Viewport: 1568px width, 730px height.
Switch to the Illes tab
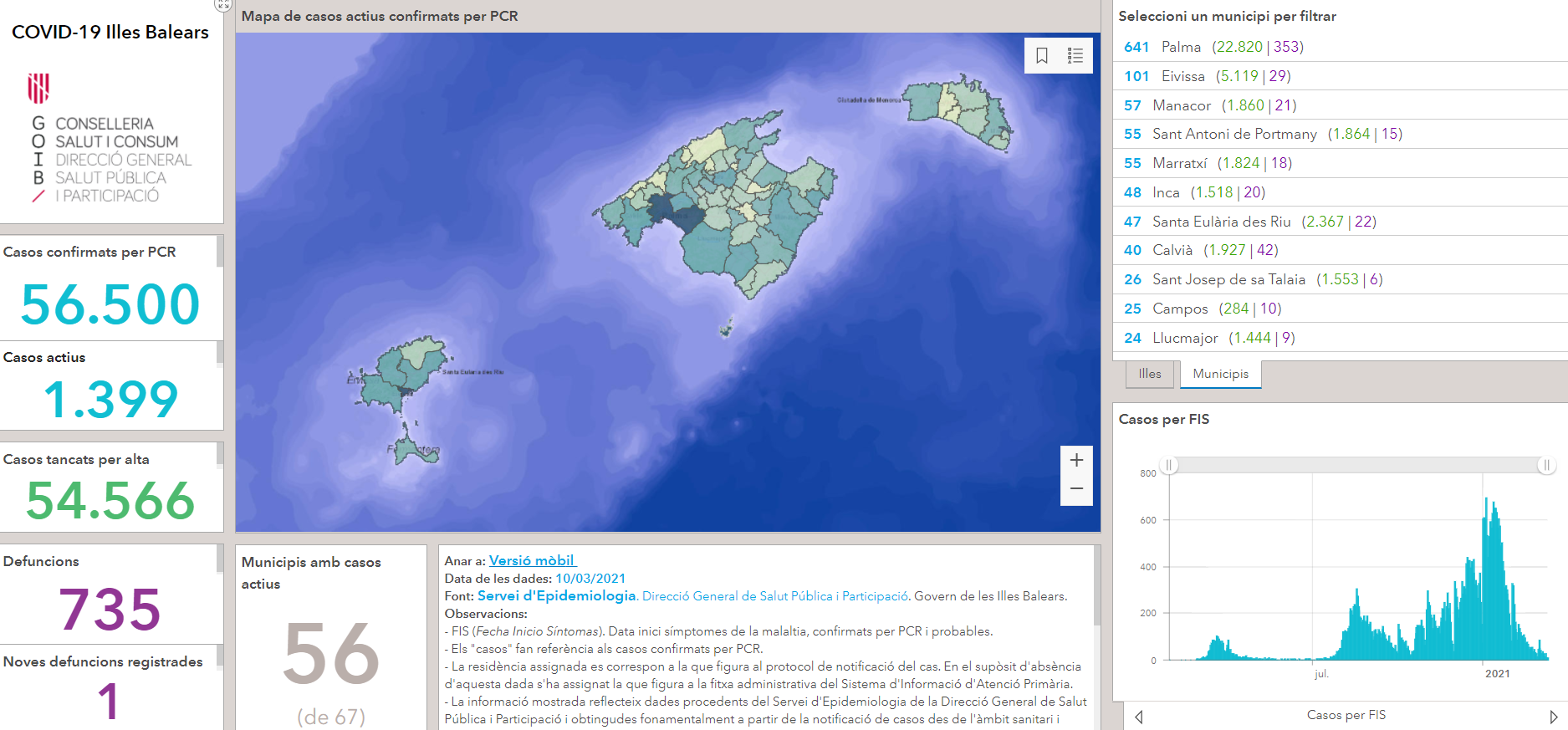1150,374
